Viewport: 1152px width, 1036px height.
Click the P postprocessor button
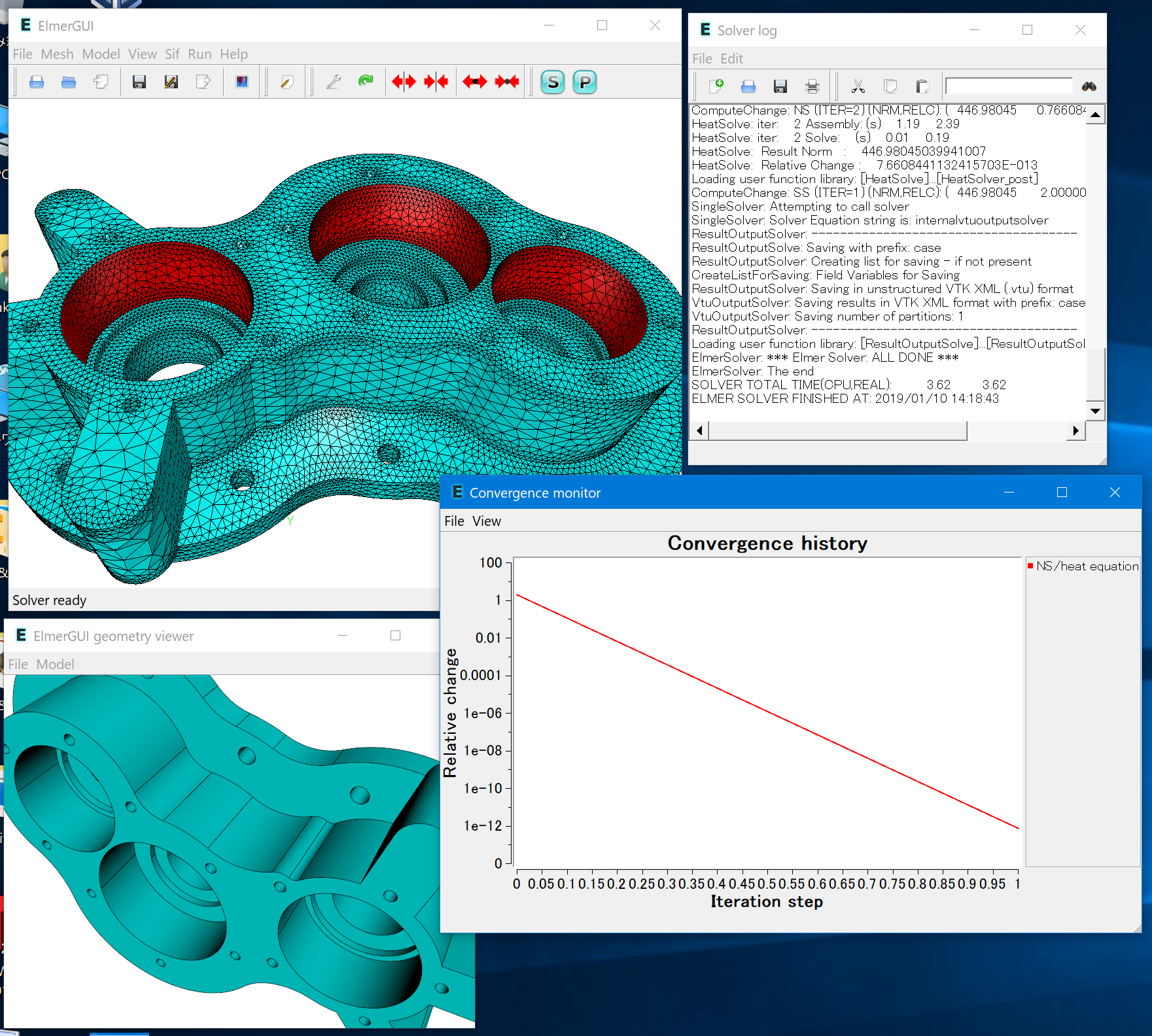585,82
